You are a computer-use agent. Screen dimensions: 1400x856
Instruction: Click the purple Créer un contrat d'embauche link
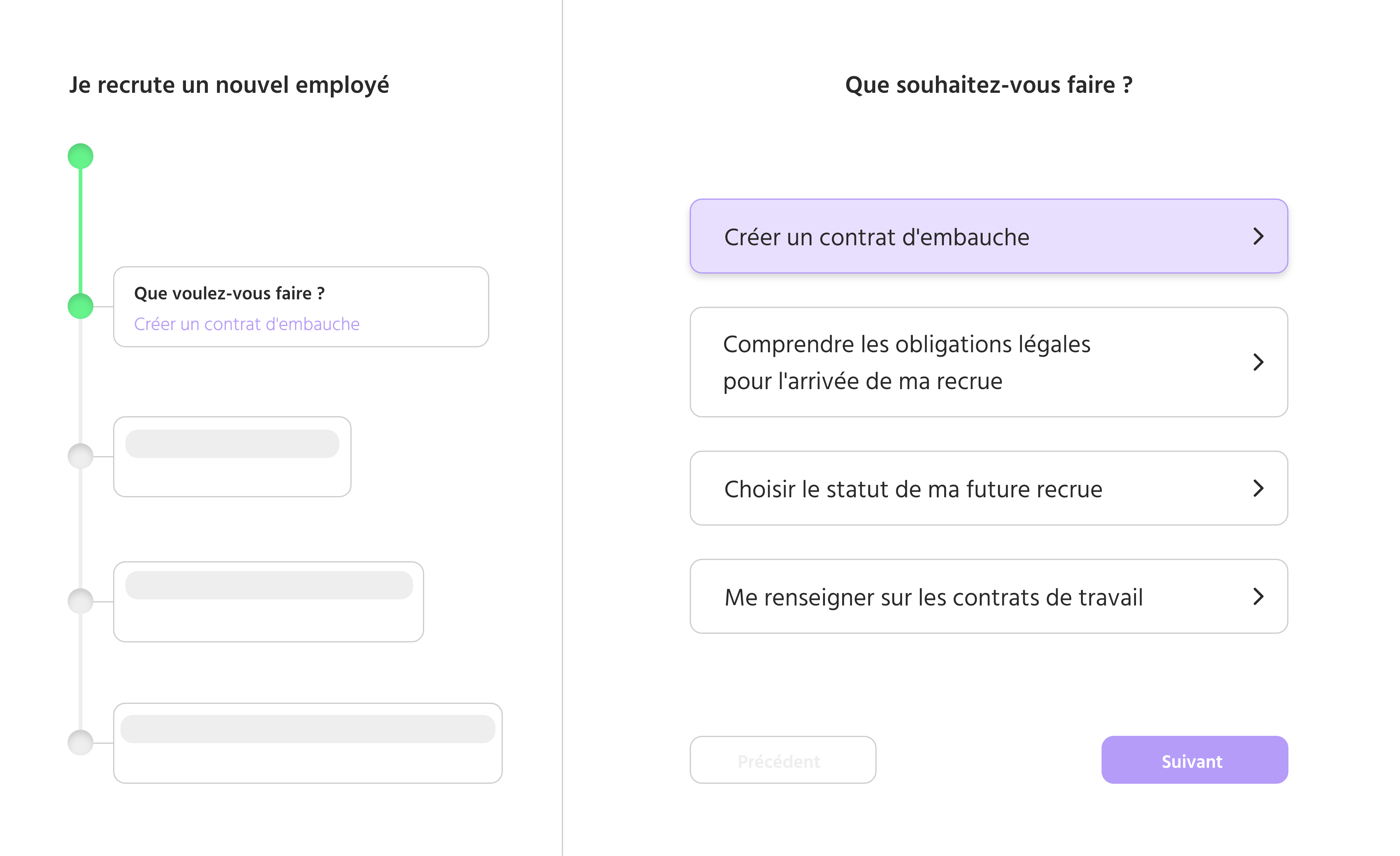pyautogui.click(x=246, y=324)
